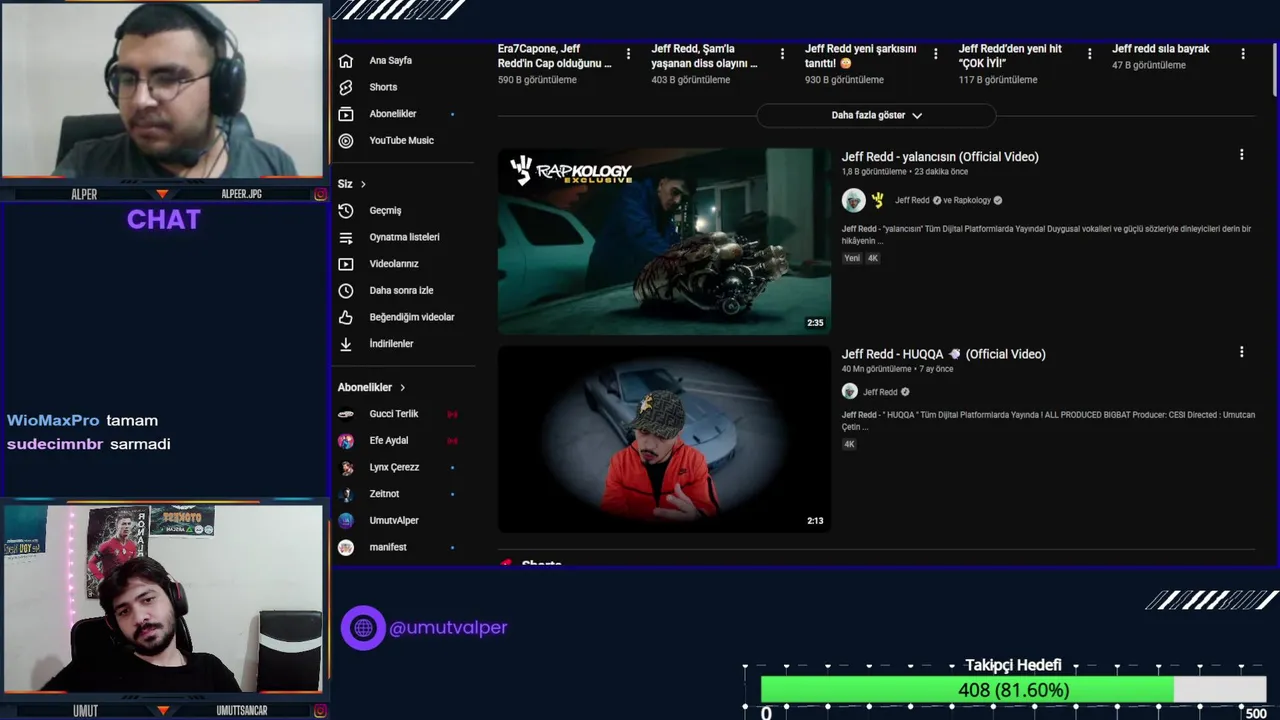Image resolution: width=1280 pixels, height=720 pixels.
Task: Open options for Jeff redd sıla bayrak short
Action: tap(1243, 54)
